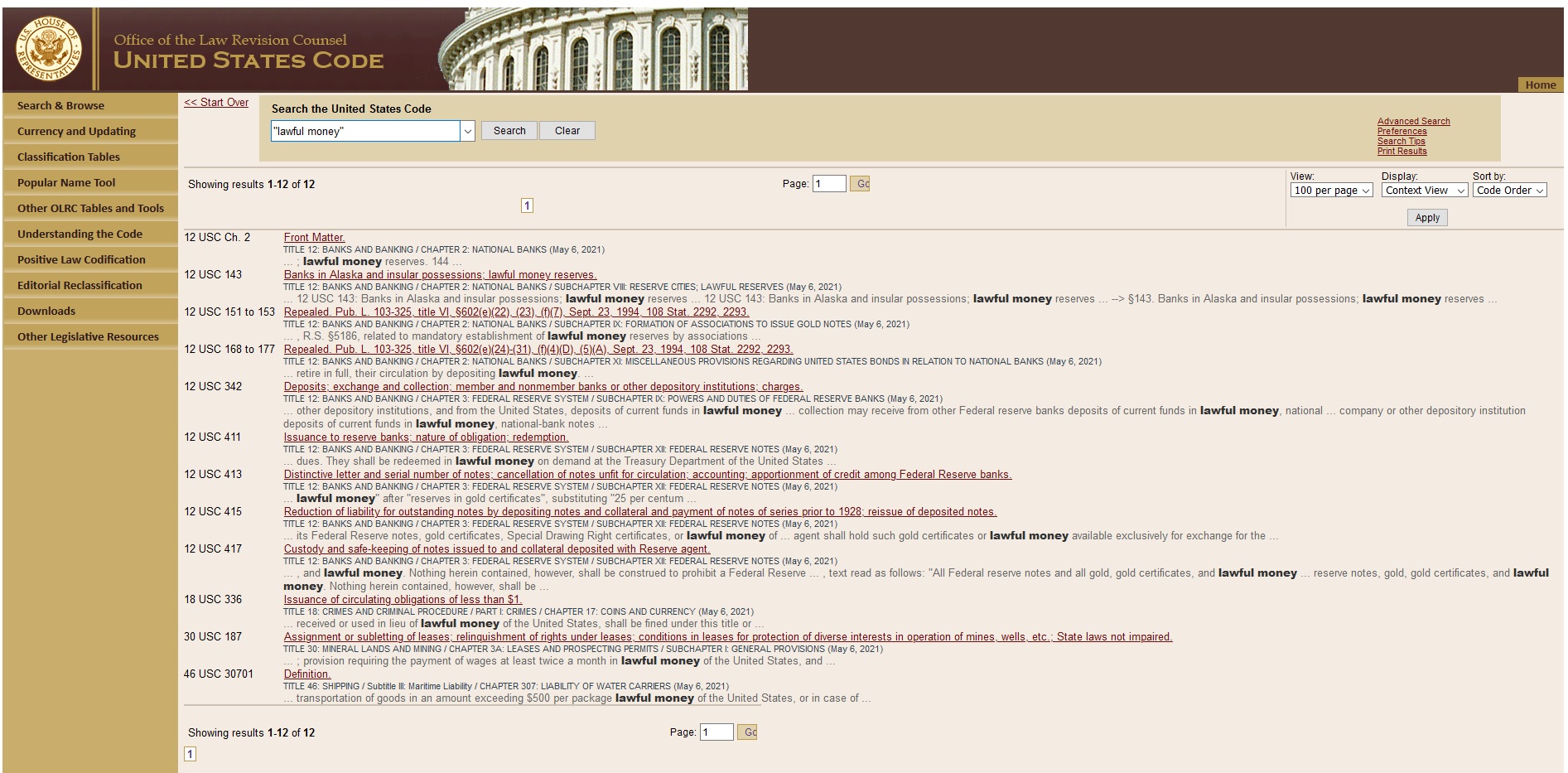Open the search history dropdown arrow

point(467,131)
